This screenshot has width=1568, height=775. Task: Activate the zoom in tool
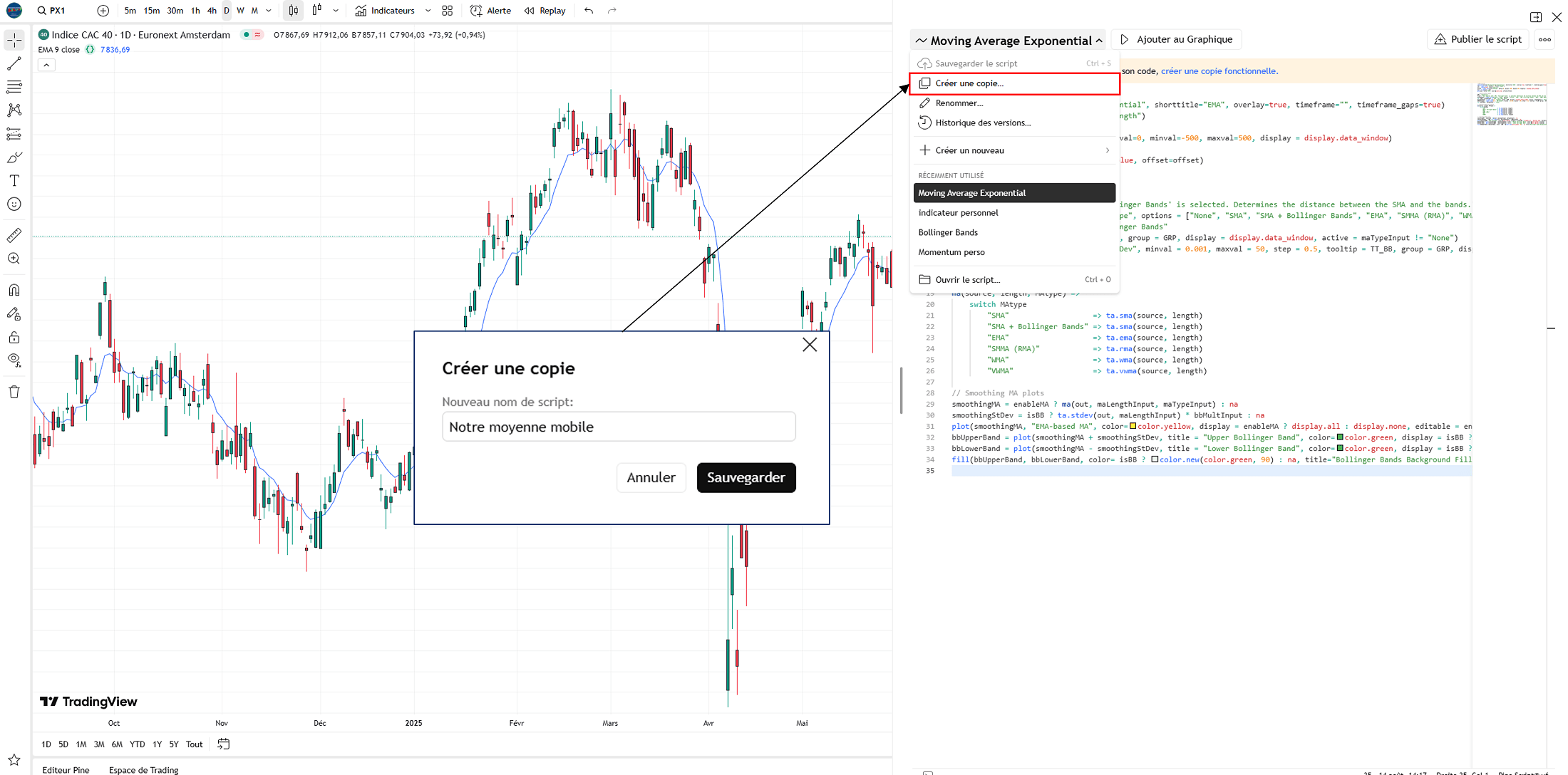pyautogui.click(x=14, y=259)
